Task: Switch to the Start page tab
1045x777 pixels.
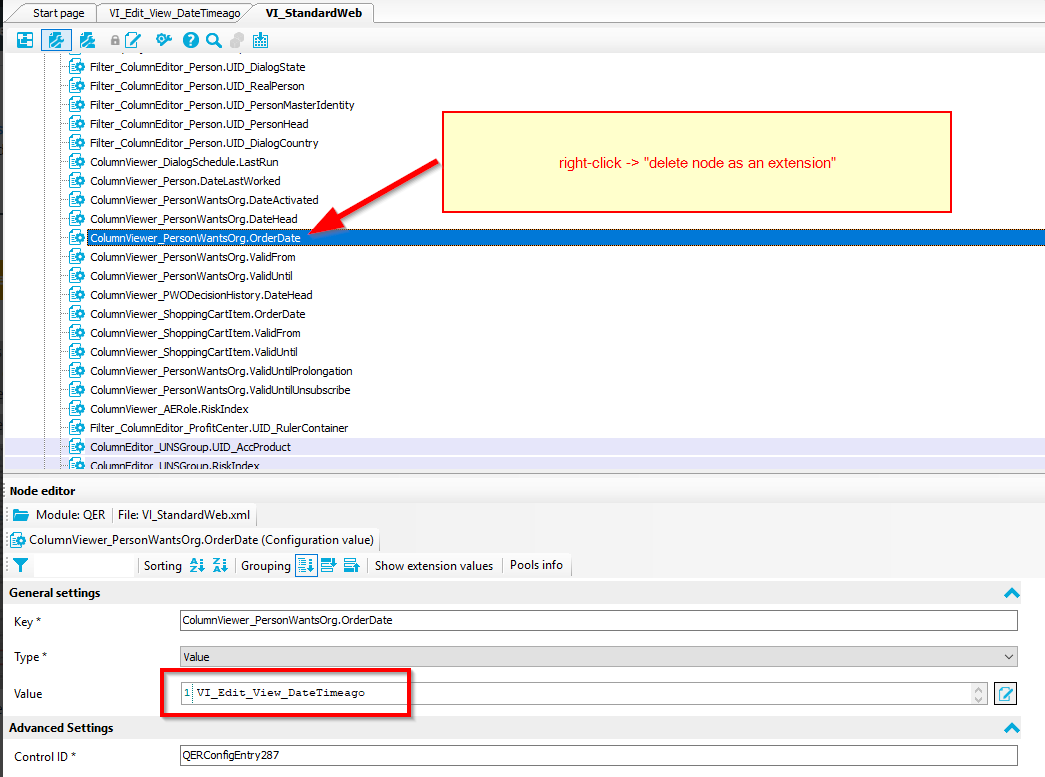Action: (x=58, y=12)
